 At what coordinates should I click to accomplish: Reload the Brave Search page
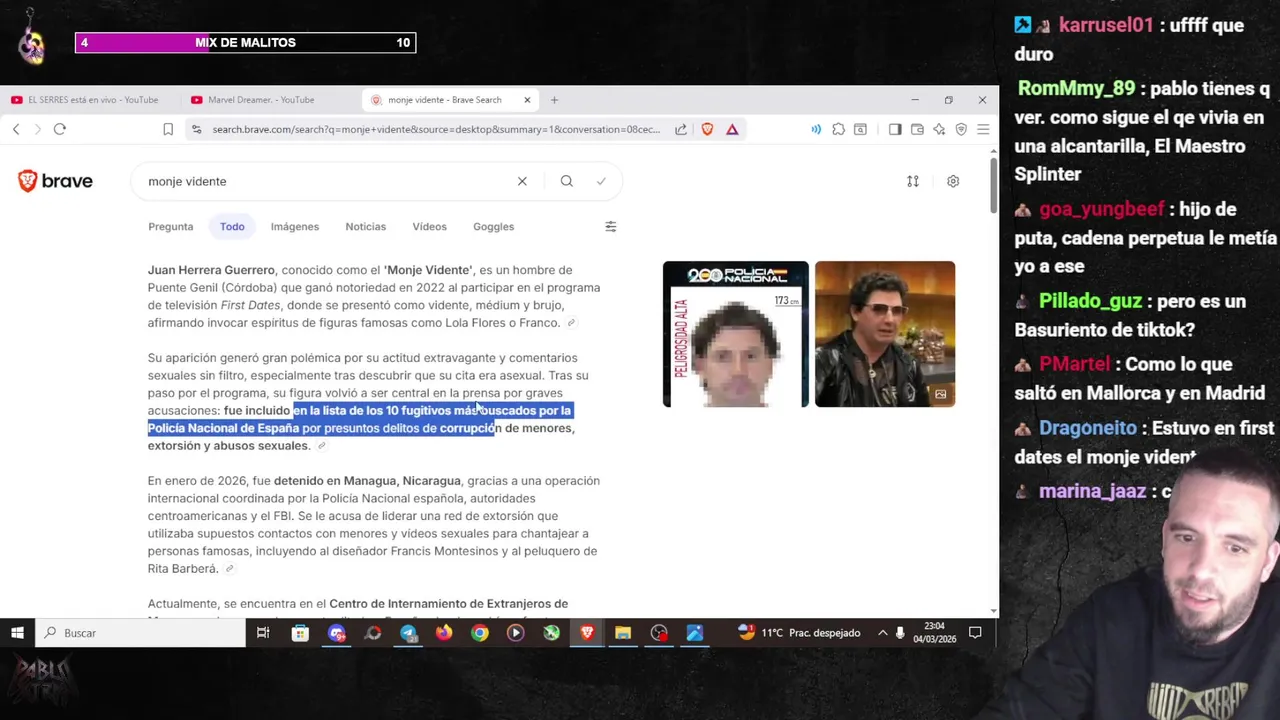coord(60,129)
